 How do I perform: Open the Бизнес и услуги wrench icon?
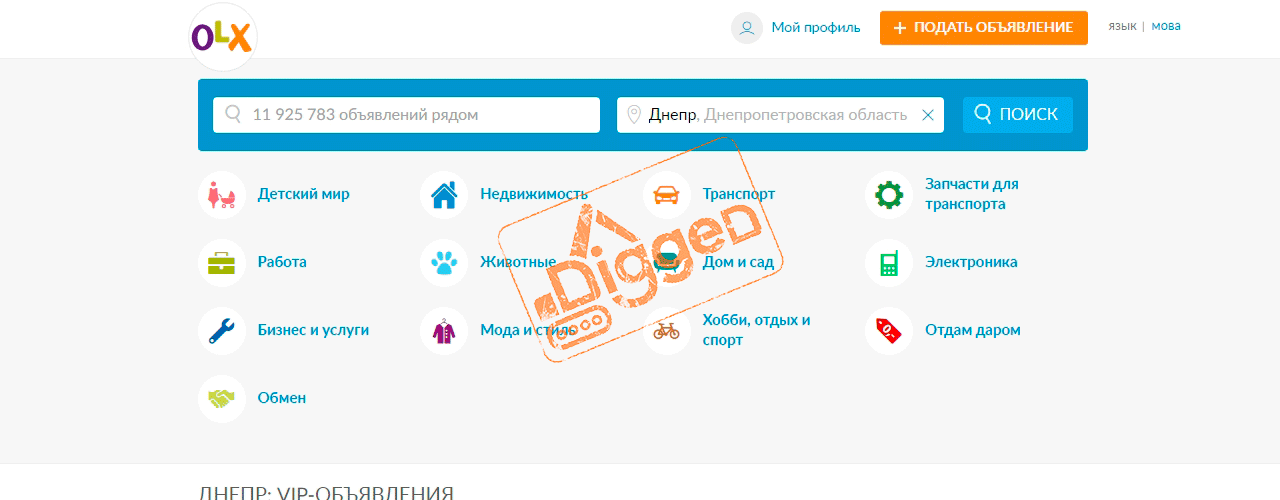point(222,330)
